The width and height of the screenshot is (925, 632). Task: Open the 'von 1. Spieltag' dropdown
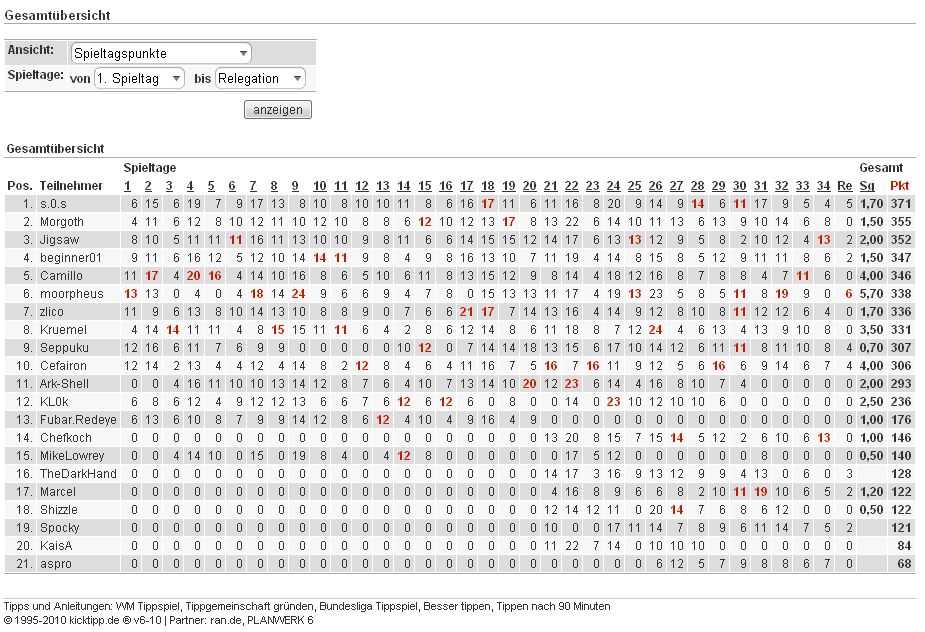point(139,78)
